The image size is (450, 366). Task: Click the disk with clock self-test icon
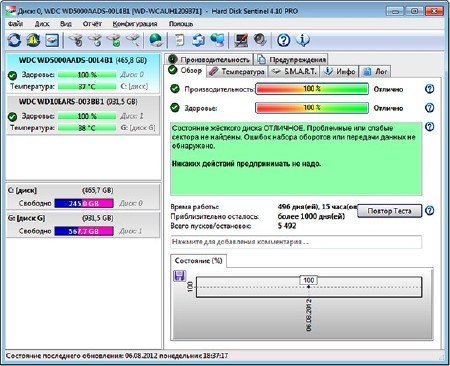(95, 40)
